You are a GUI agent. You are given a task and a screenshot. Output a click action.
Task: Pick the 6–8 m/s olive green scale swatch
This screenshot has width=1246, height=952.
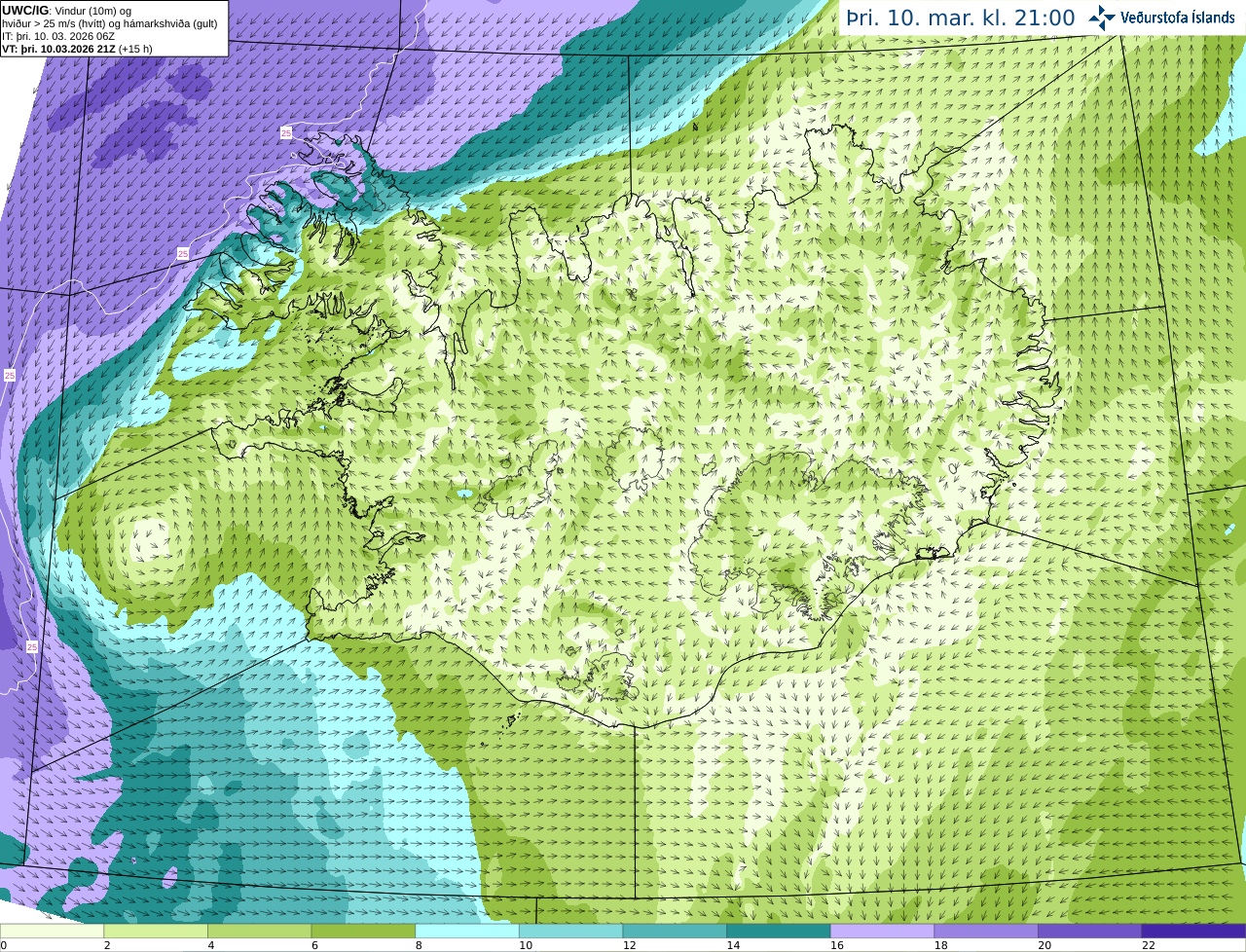[363, 931]
